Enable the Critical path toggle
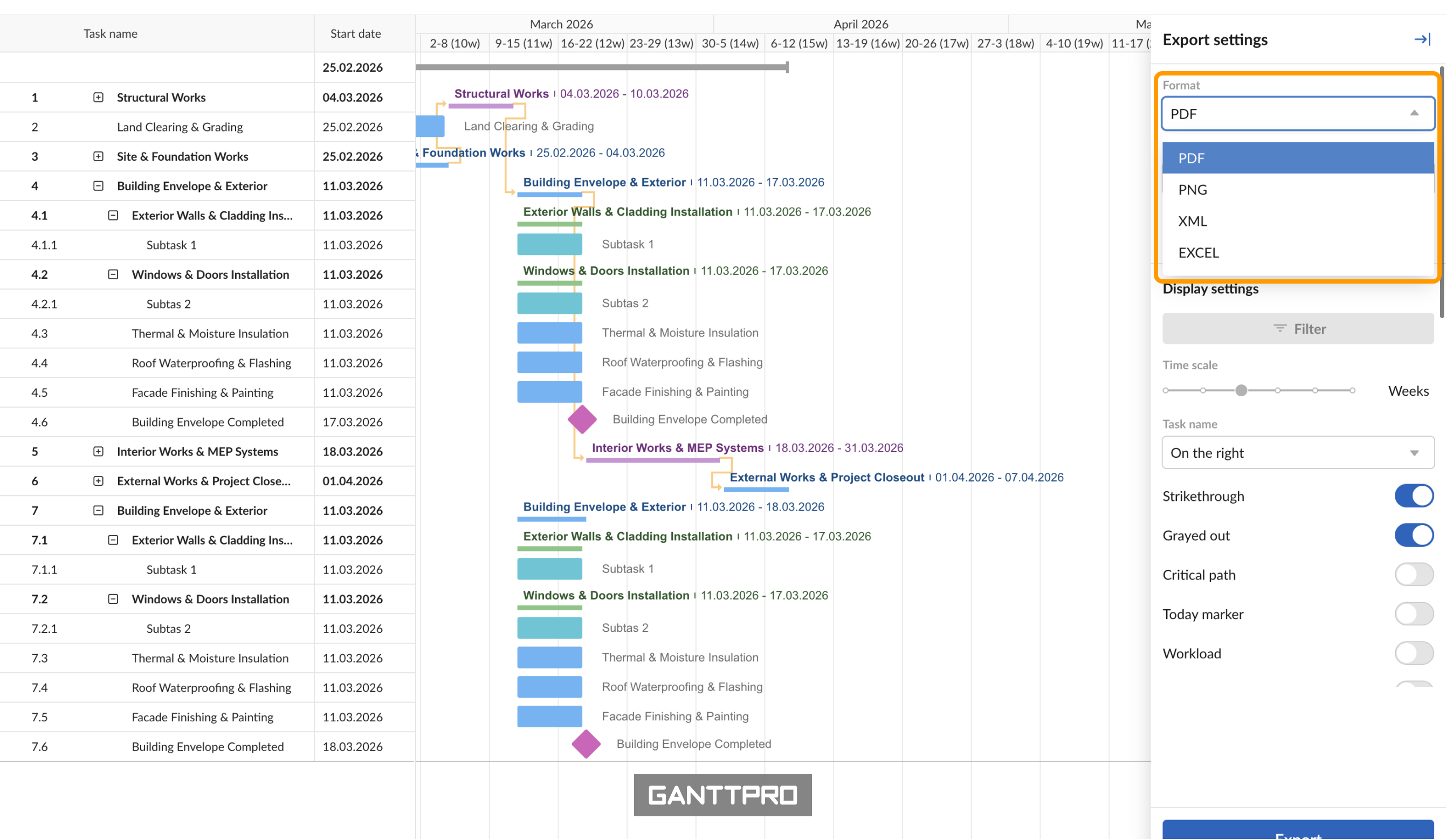1446x840 pixels. [1413, 575]
